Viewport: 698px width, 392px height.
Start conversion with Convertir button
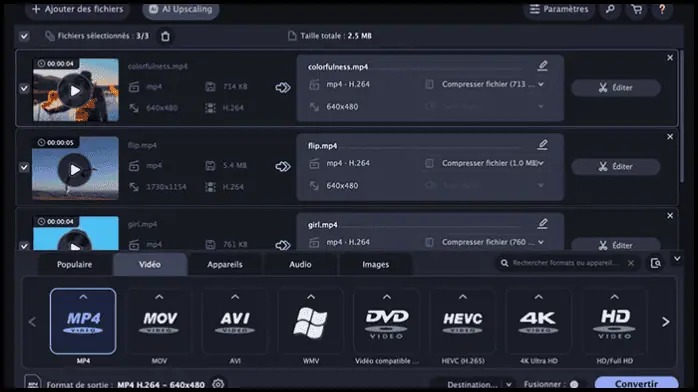(637, 384)
